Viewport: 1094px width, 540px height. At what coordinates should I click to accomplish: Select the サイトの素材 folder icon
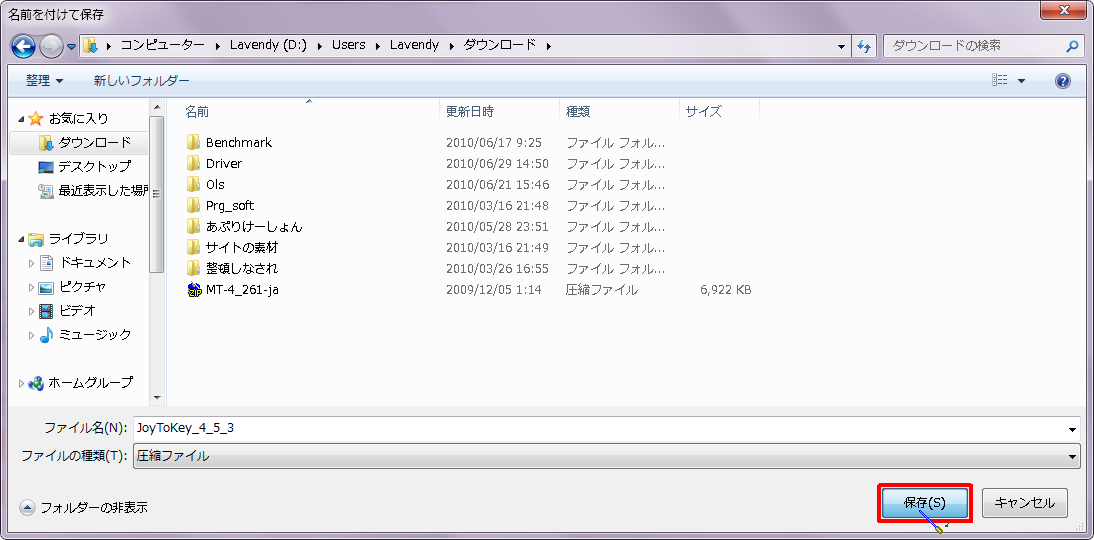(194, 247)
